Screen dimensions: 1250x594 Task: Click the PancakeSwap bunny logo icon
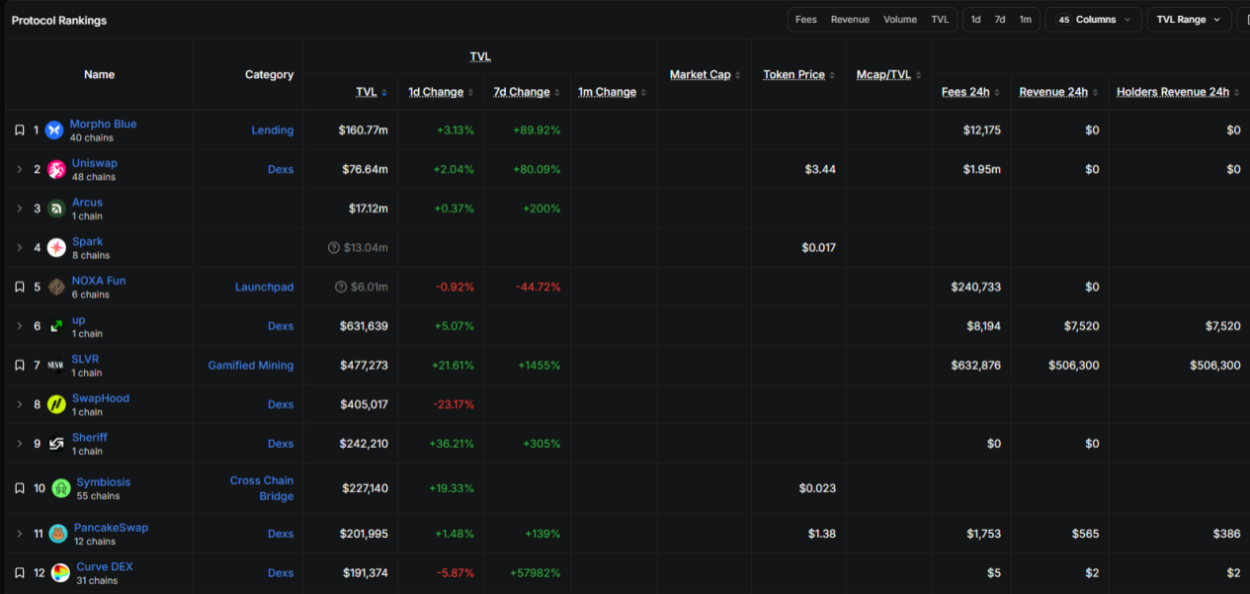(58, 534)
